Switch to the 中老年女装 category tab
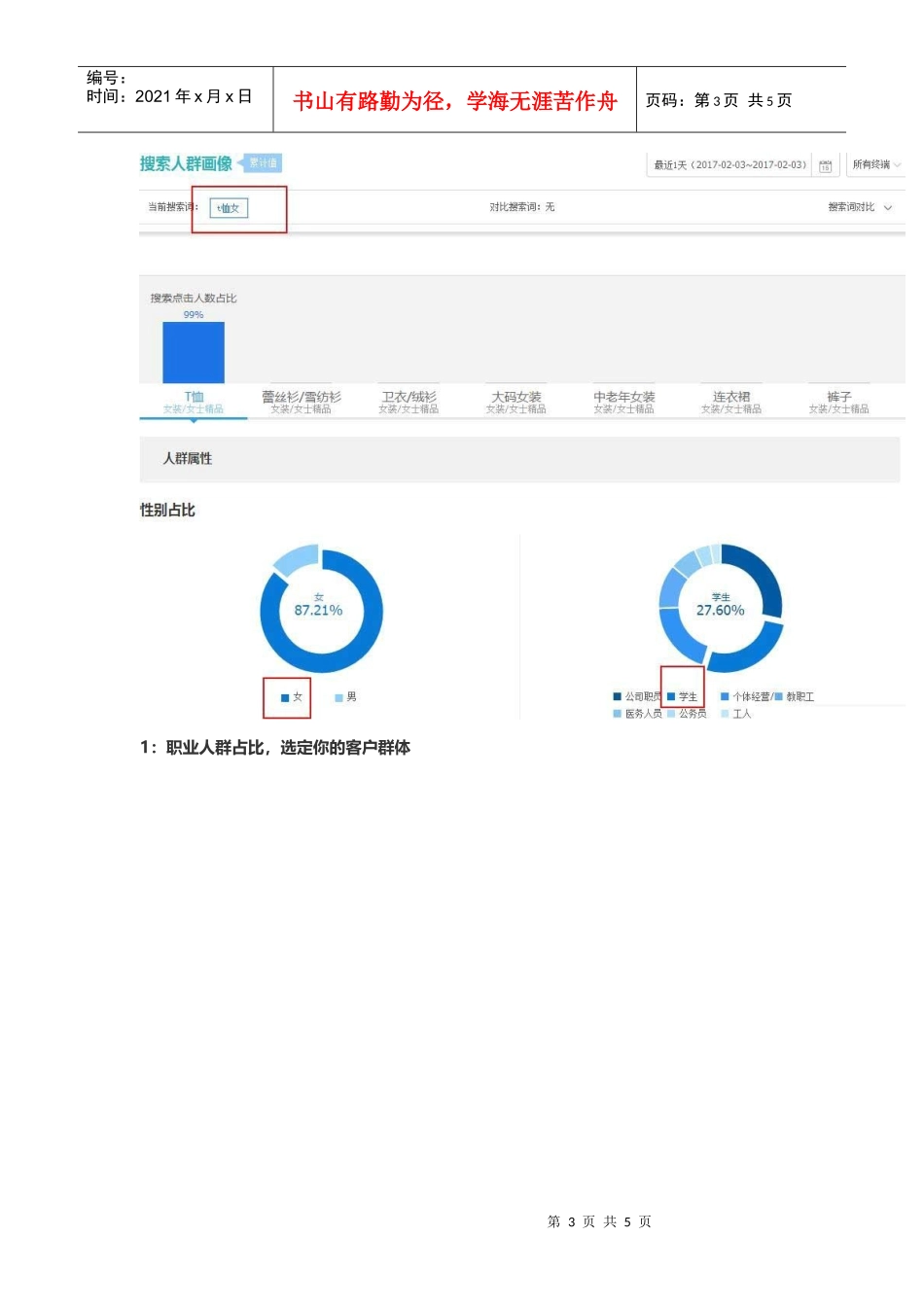924x1307 pixels. tap(624, 402)
